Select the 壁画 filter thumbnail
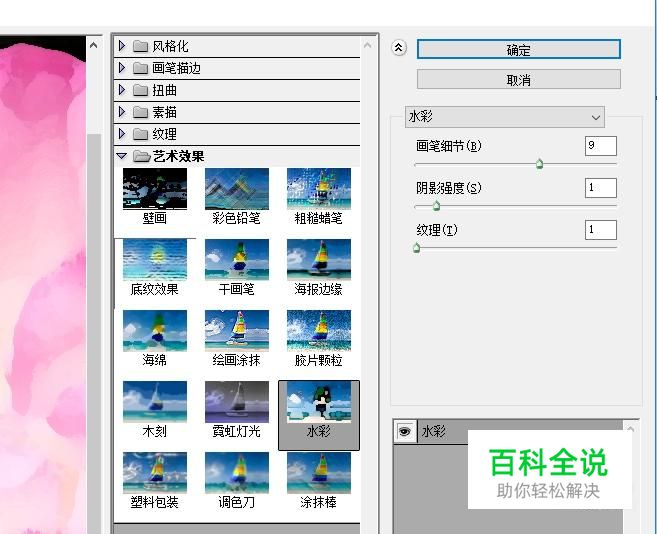Viewport: 657px width, 534px height. click(x=155, y=189)
